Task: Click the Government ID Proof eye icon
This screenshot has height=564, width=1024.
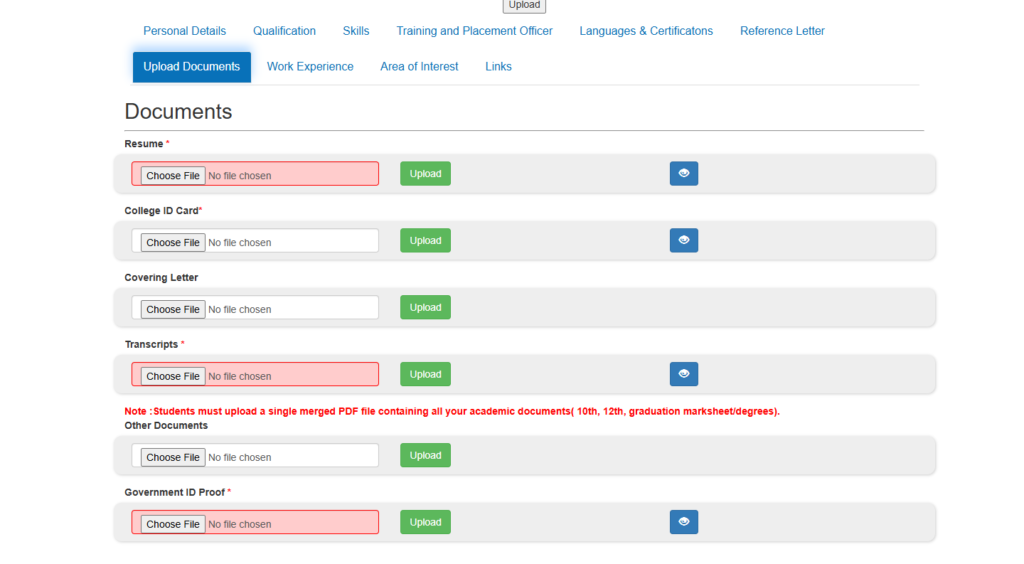Action: tap(683, 522)
